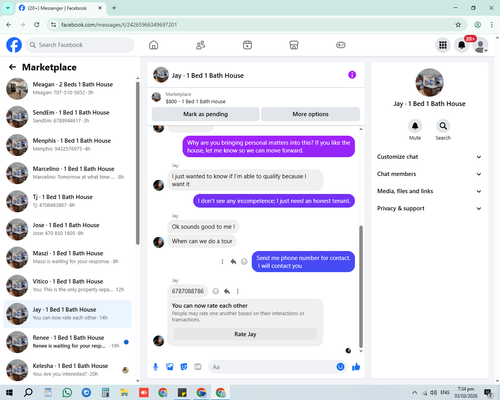The image size is (500, 400).
Task: Open Windows taskbar search
Action: (28, 392)
